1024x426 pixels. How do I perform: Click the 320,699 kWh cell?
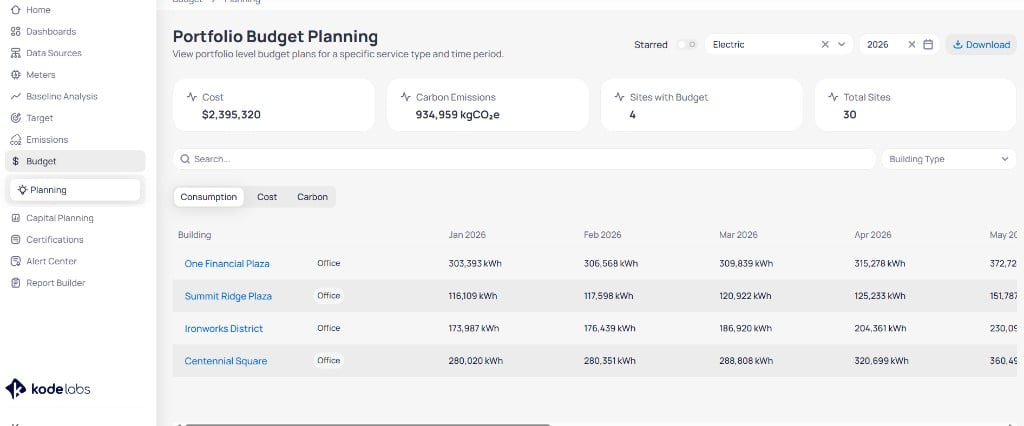pos(881,361)
